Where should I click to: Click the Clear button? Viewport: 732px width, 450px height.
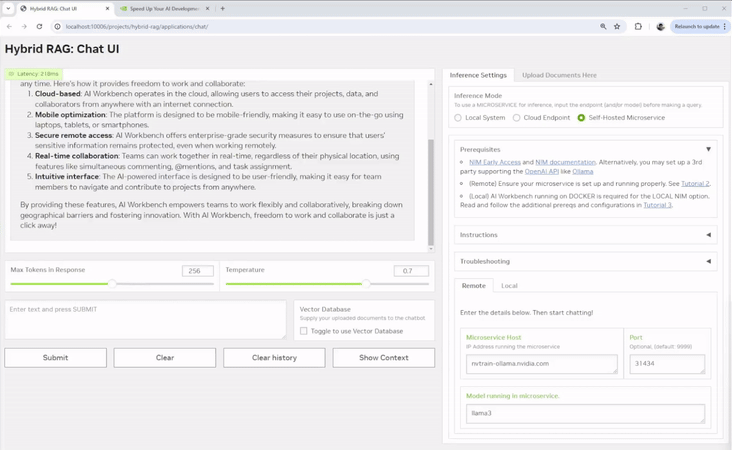(165, 358)
